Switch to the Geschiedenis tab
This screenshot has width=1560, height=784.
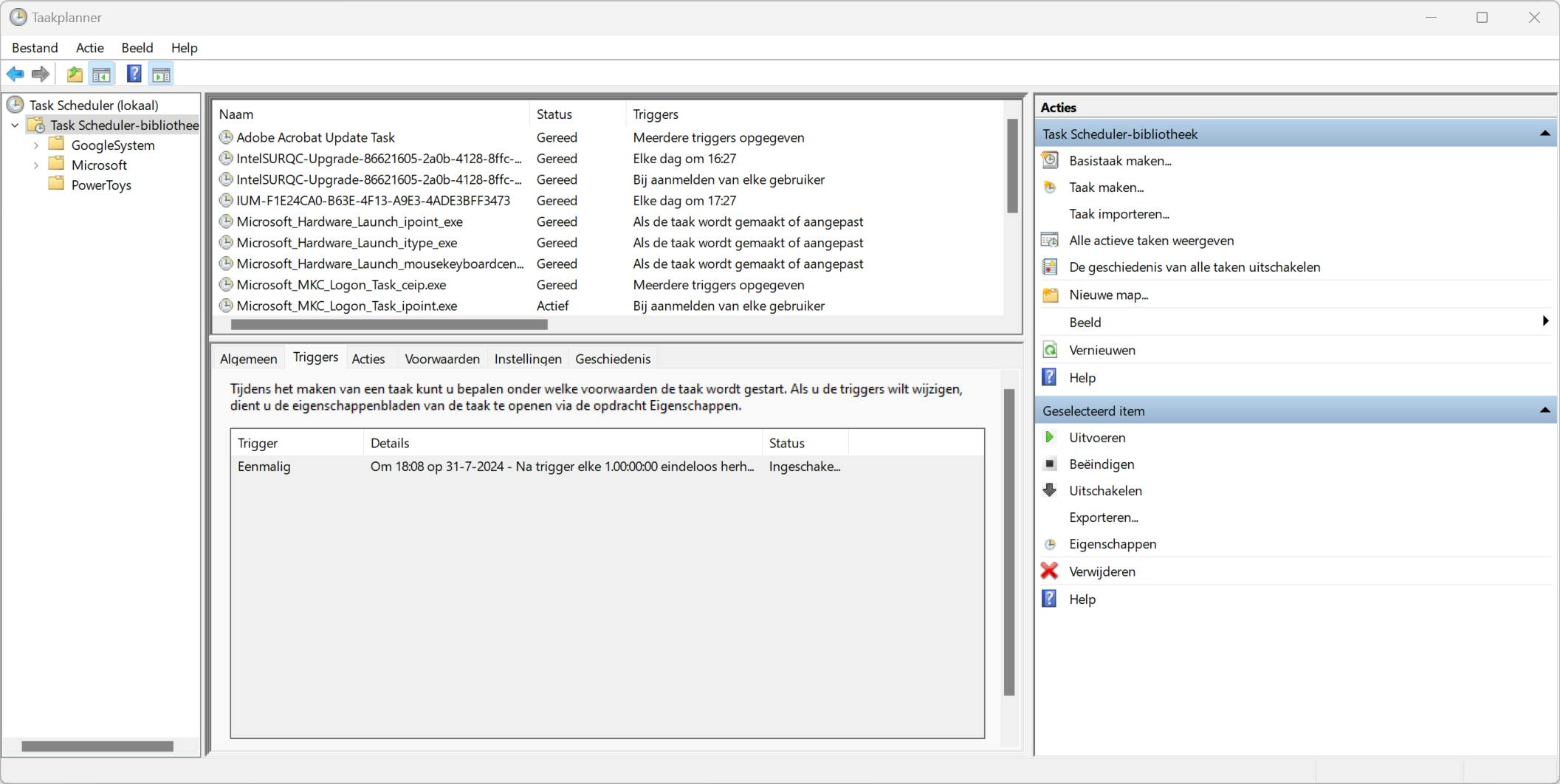[613, 359]
